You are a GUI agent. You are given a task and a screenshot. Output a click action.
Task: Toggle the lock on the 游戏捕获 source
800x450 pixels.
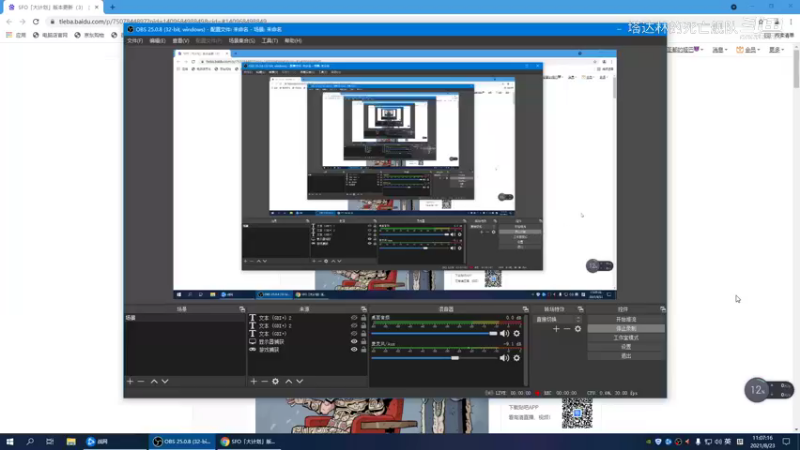(363, 349)
